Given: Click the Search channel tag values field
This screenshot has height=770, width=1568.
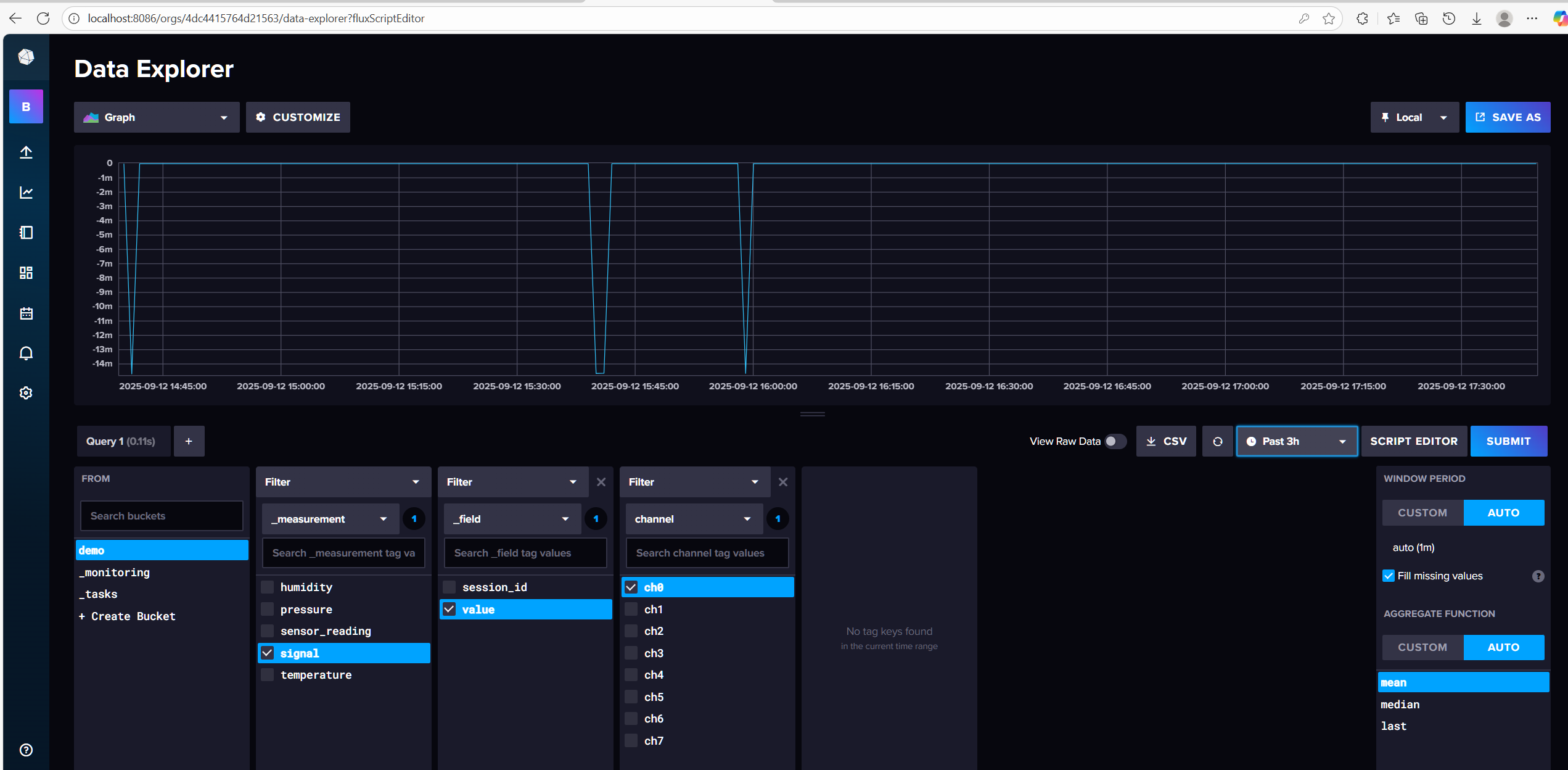Looking at the screenshot, I should [x=707, y=553].
